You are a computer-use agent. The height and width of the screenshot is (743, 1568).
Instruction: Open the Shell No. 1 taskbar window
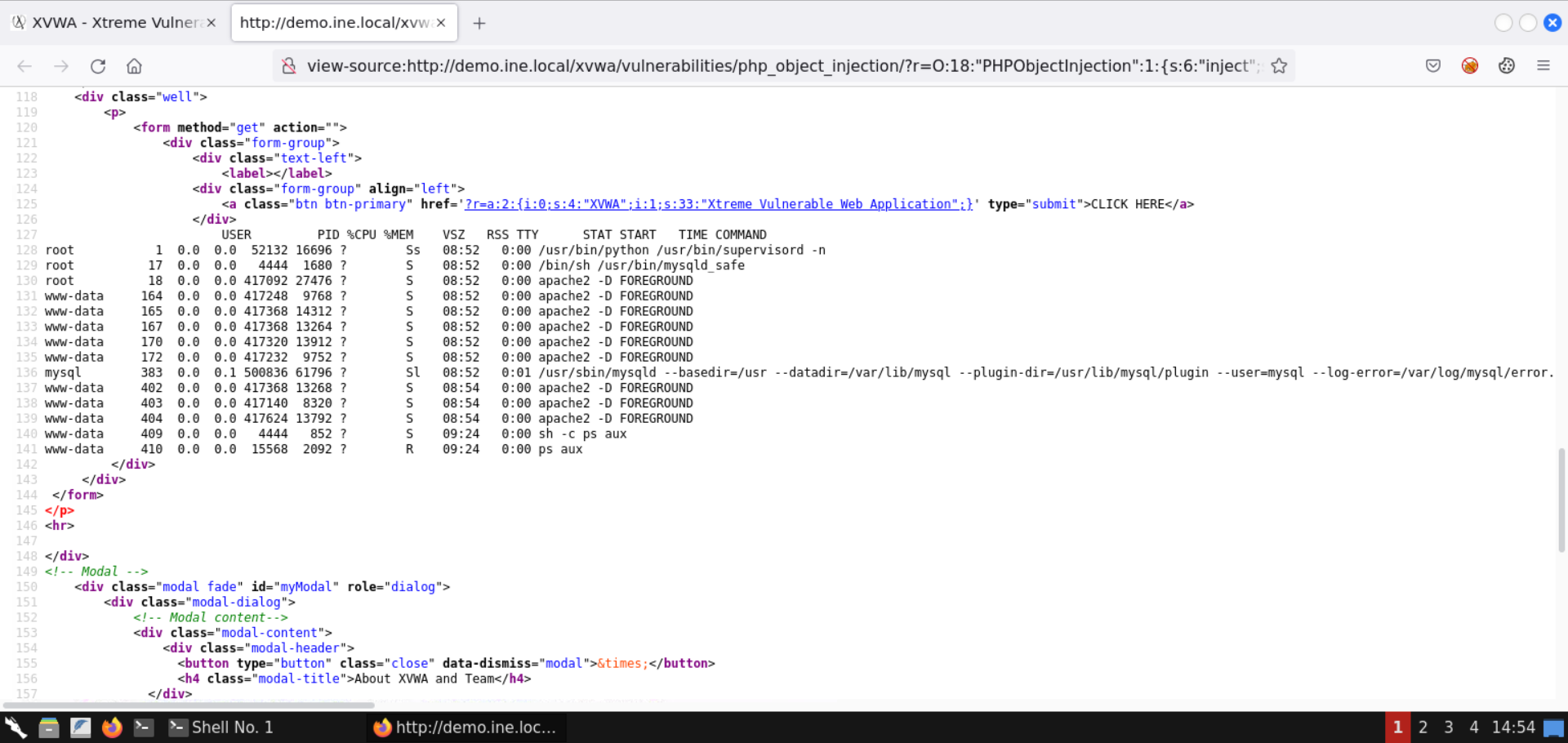coord(222,727)
